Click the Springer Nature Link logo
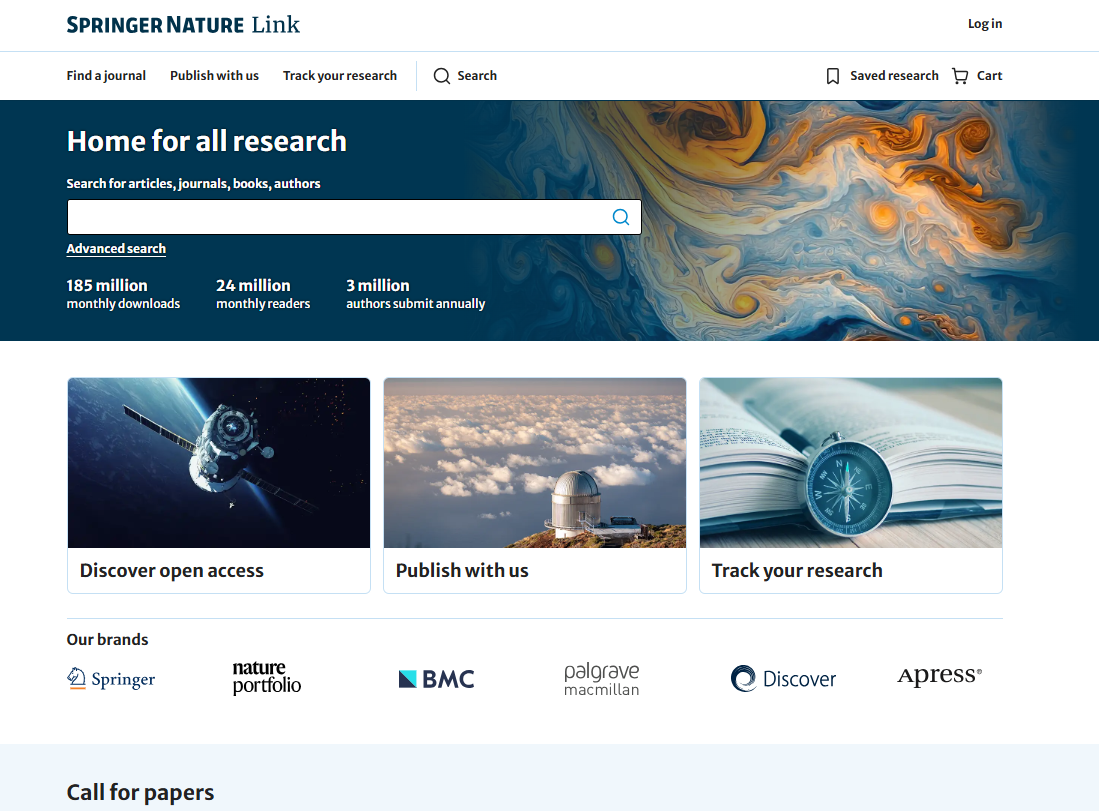This screenshot has height=811, width=1099. click(x=183, y=25)
